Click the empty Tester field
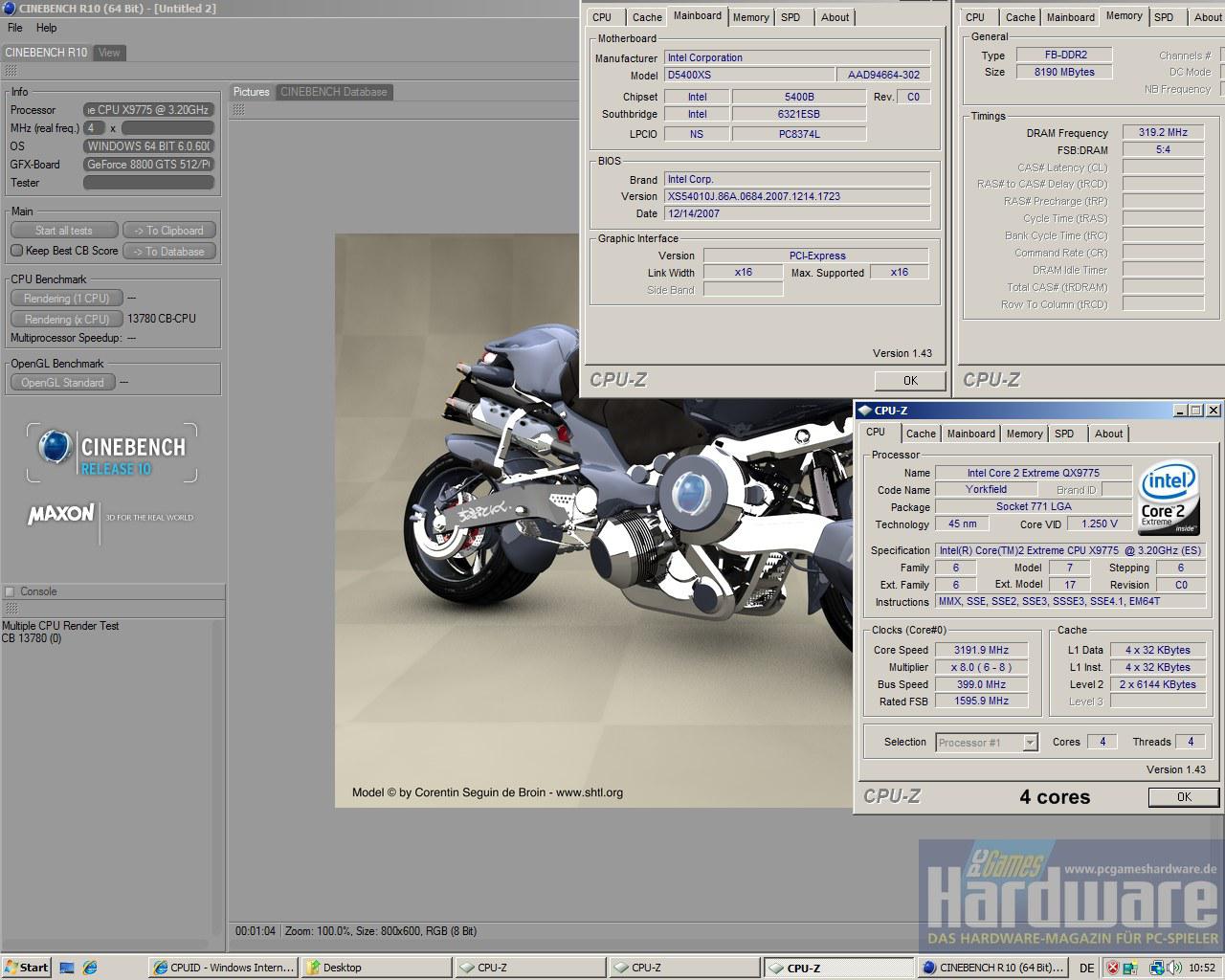The height and width of the screenshot is (980, 1225). coord(148,183)
